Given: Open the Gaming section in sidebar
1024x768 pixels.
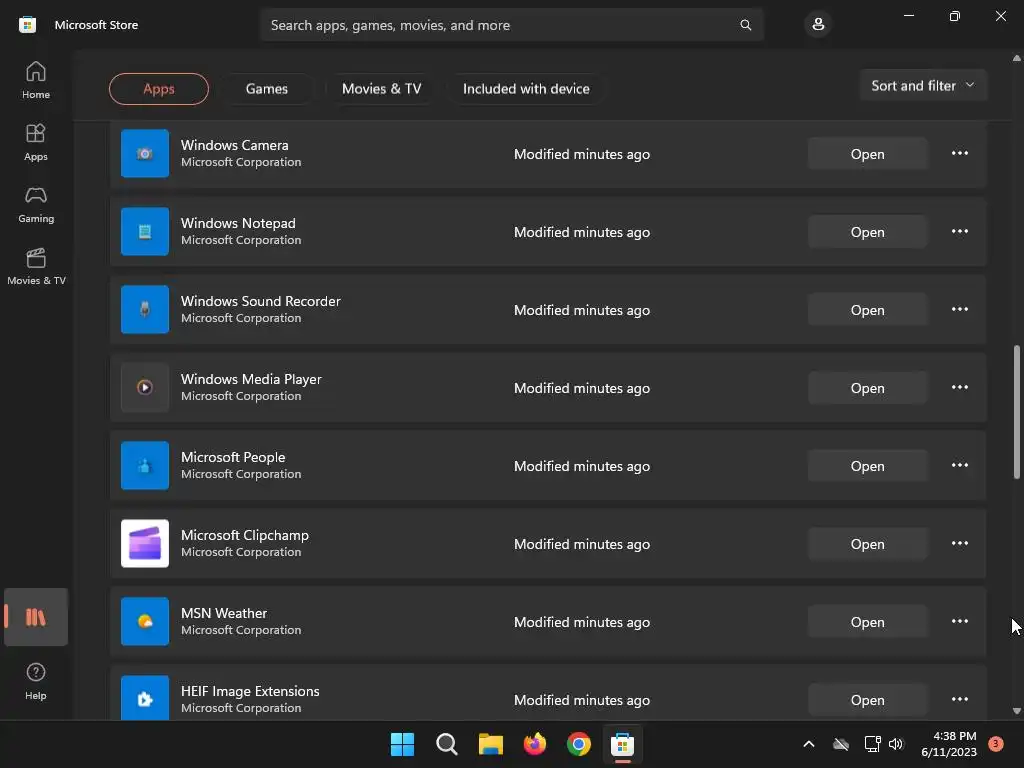Looking at the screenshot, I should (36, 204).
